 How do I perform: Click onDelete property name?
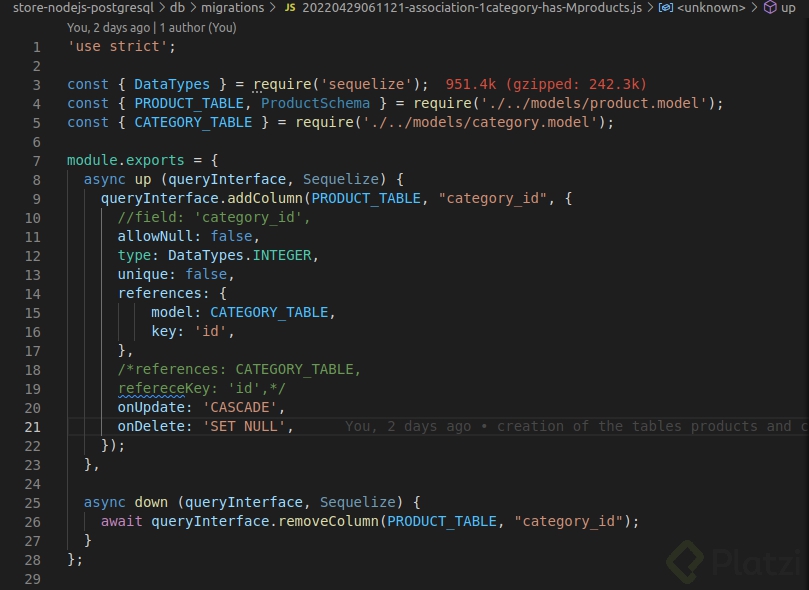point(151,427)
